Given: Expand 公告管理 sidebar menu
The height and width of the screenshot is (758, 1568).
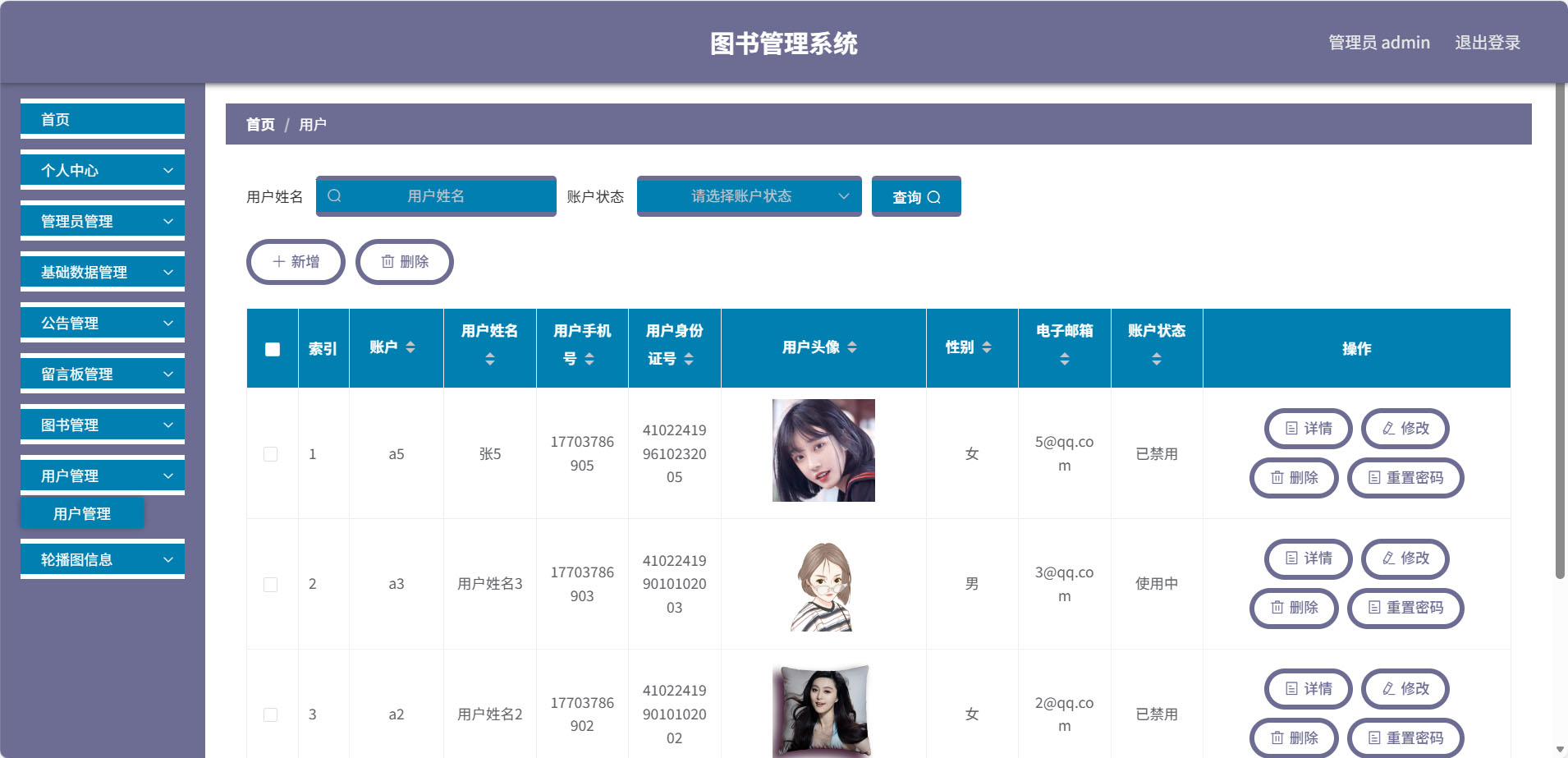Looking at the screenshot, I should pos(103,323).
